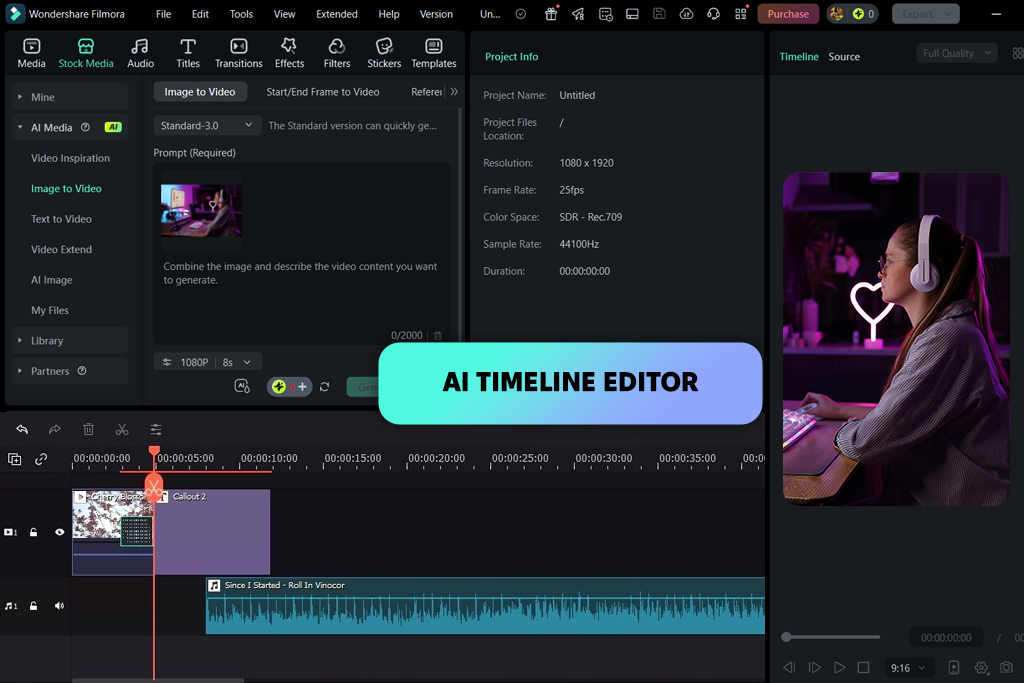Image resolution: width=1024 pixels, height=683 pixels.
Task: Open the View menu
Action: (x=284, y=14)
